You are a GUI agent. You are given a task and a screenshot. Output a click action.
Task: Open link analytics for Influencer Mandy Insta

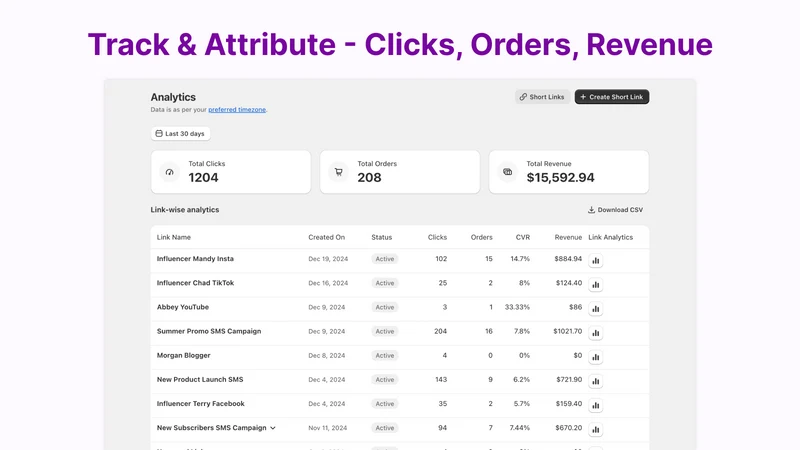595,260
